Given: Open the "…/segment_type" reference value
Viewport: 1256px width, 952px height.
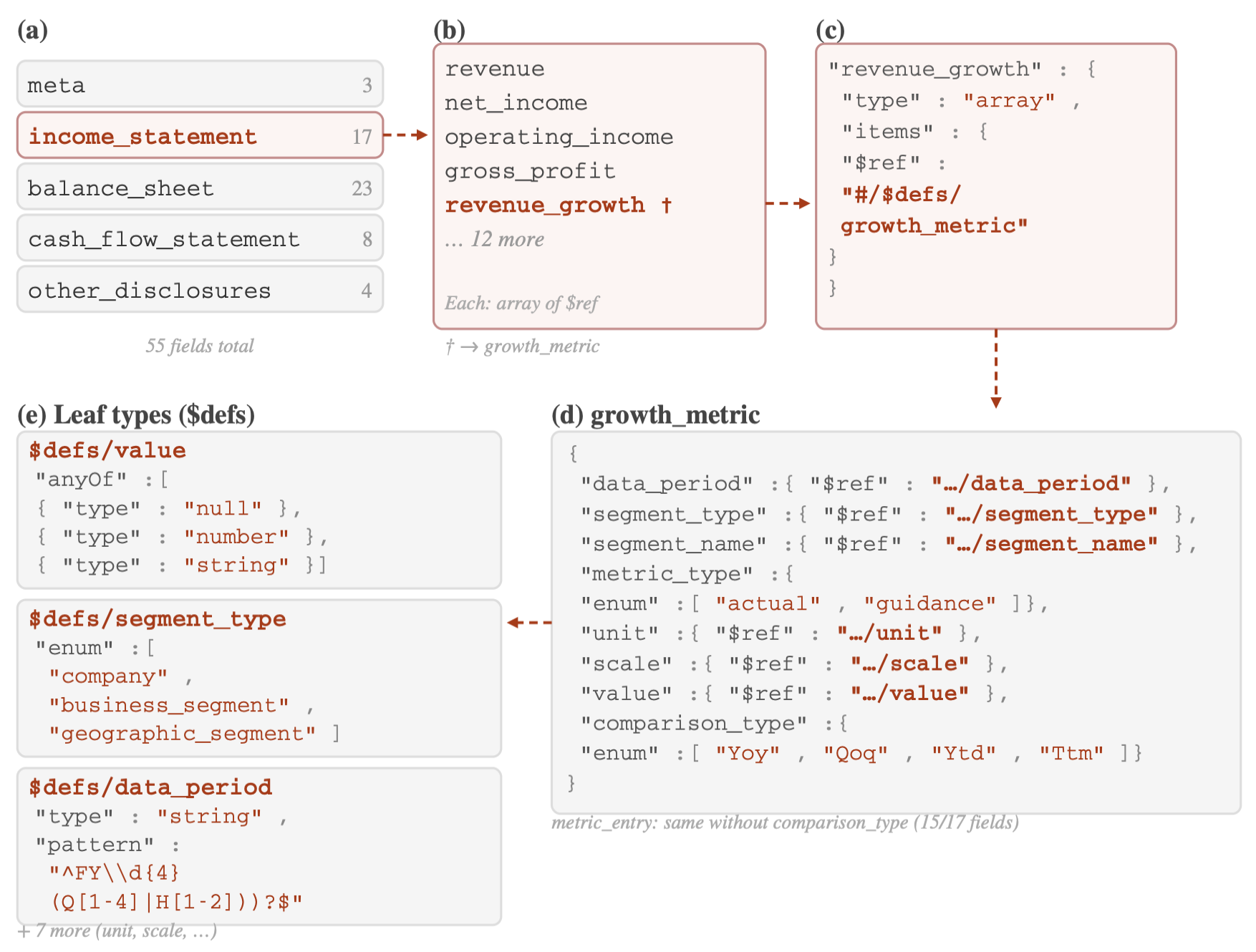Looking at the screenshot, I should coord(1051,514).
